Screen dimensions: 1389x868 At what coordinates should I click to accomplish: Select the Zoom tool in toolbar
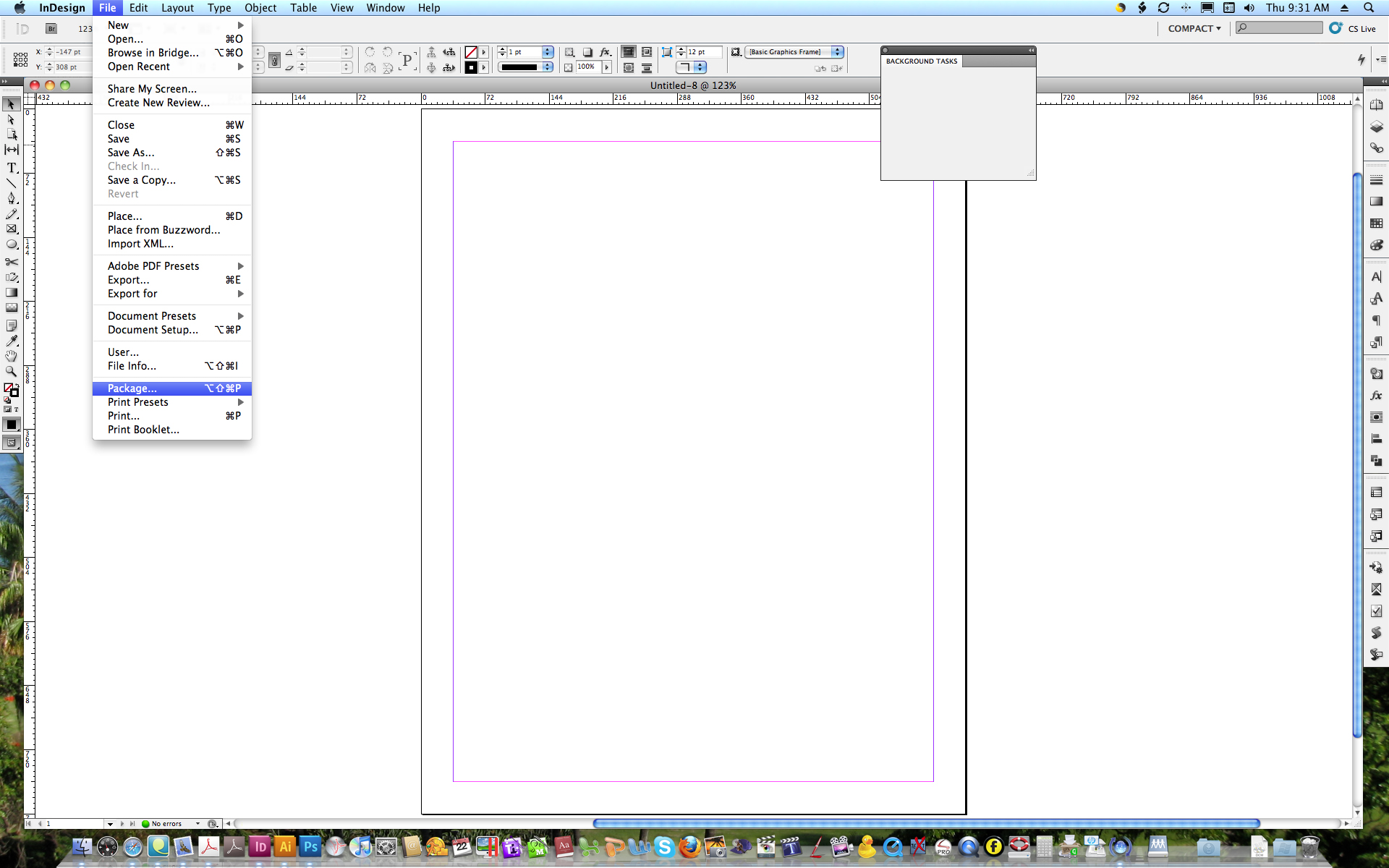pos(12,373)
